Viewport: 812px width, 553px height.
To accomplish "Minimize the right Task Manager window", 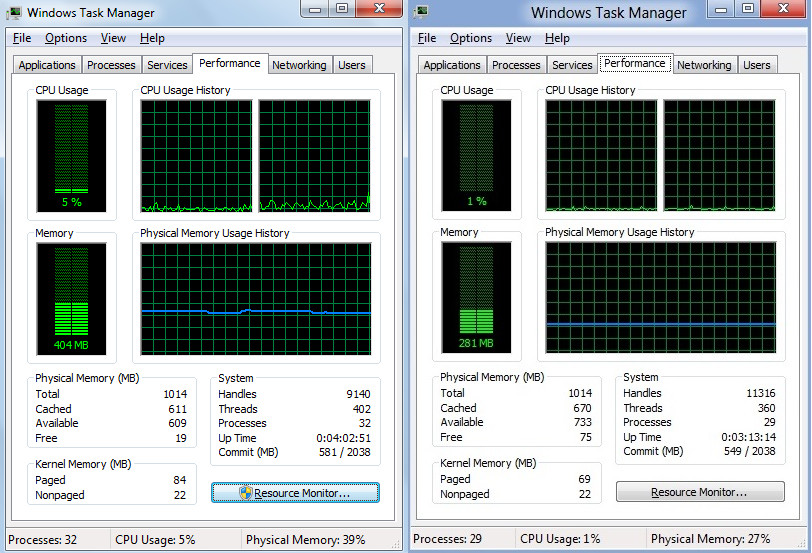I will [x=721, y=8].
